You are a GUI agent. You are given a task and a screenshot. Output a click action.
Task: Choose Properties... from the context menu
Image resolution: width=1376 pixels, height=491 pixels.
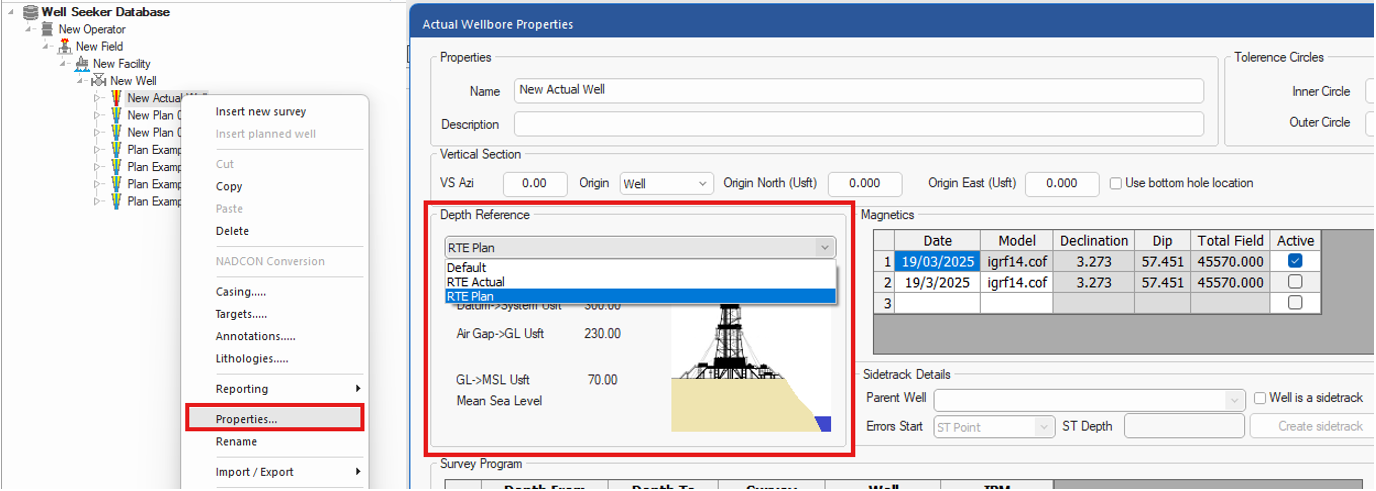(247, 419)
